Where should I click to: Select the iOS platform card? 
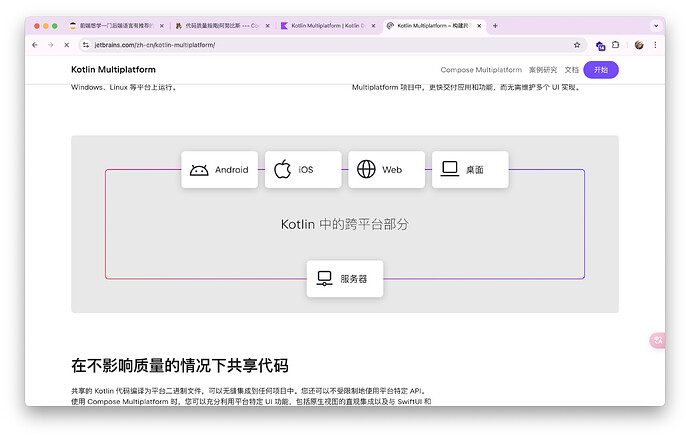pos(303,169)
